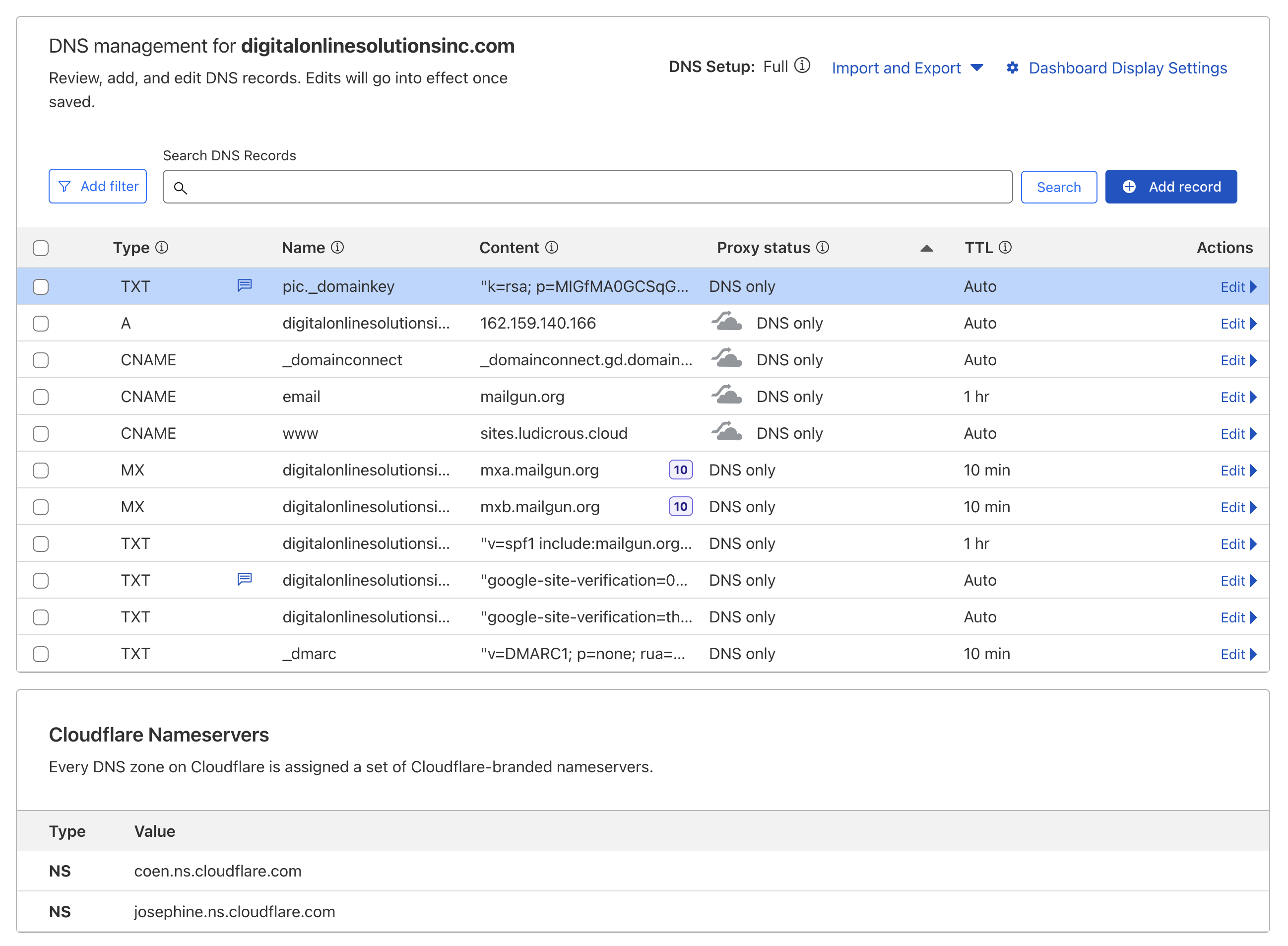Image resolution: width=1288 pixels, height=946 pixels.
Task: Select the checkbox for the A record
Action: point(41,324)
